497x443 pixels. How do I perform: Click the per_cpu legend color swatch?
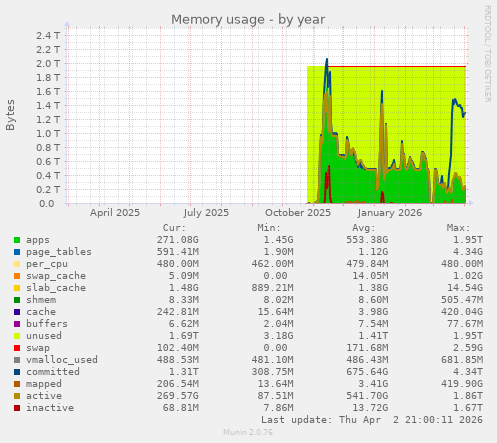point(17,264)
